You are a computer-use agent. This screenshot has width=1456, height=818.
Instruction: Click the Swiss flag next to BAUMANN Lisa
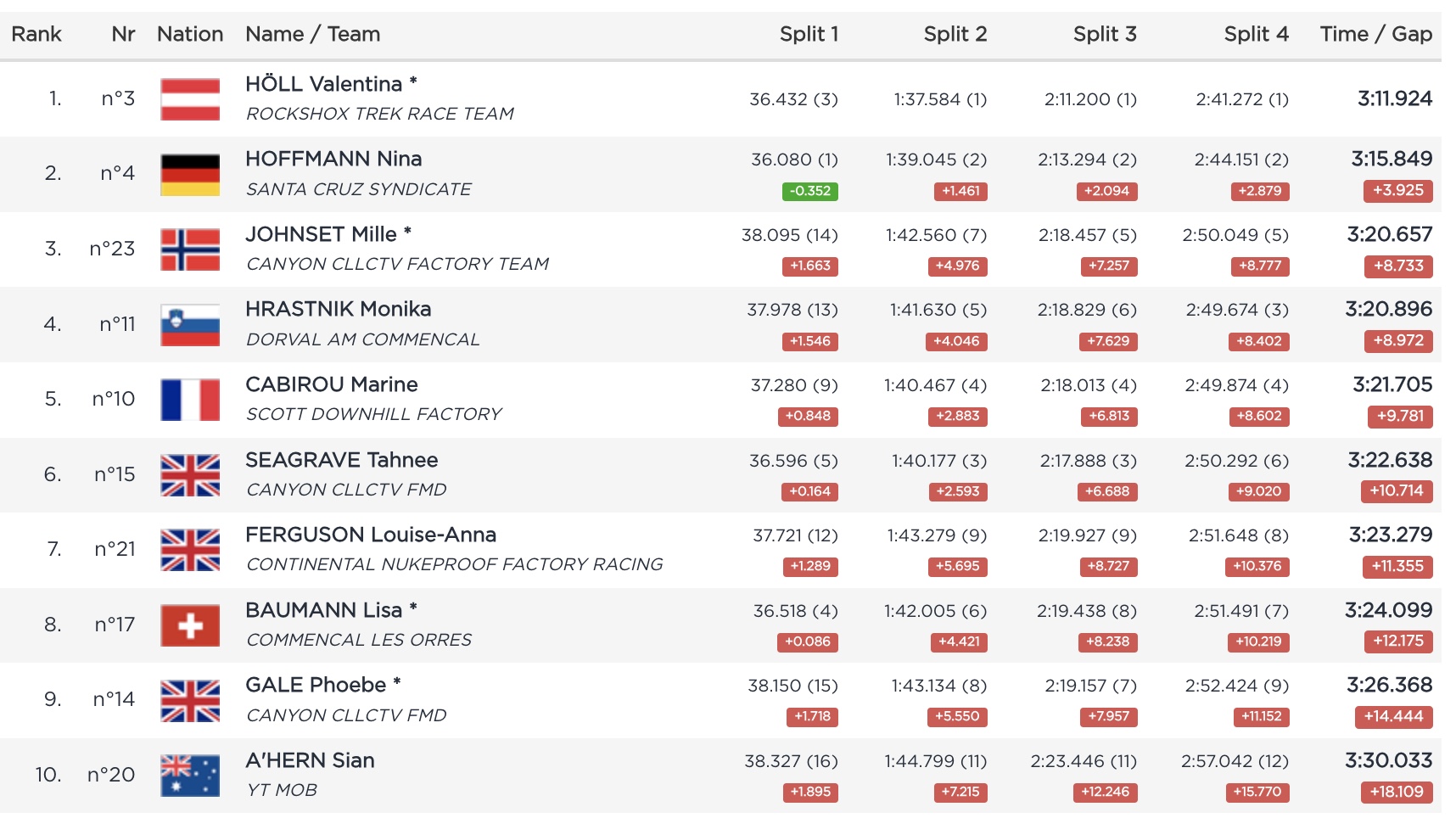pos(190,625)
